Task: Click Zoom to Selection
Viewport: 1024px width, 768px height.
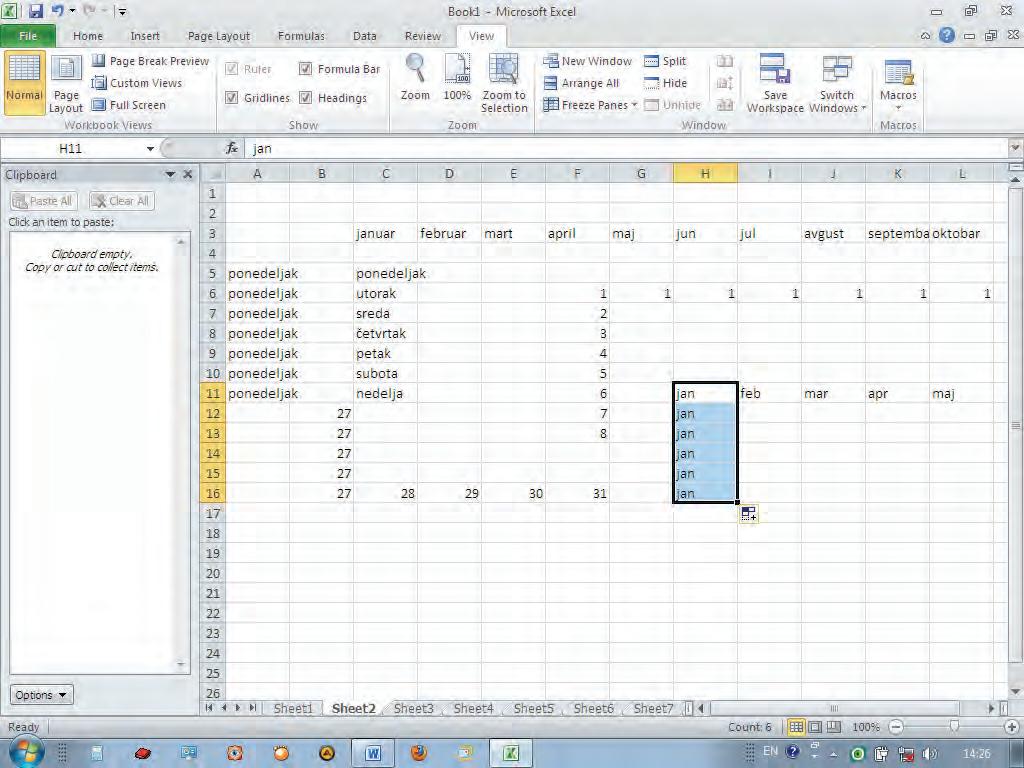Action: [504, 84]
